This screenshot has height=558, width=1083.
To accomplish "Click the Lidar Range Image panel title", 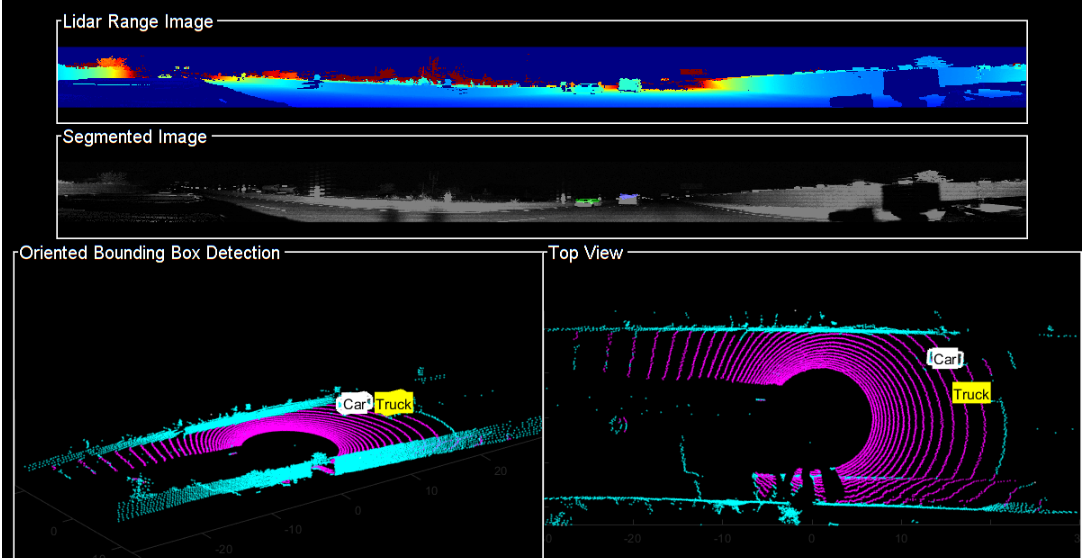I will (137, 22).
